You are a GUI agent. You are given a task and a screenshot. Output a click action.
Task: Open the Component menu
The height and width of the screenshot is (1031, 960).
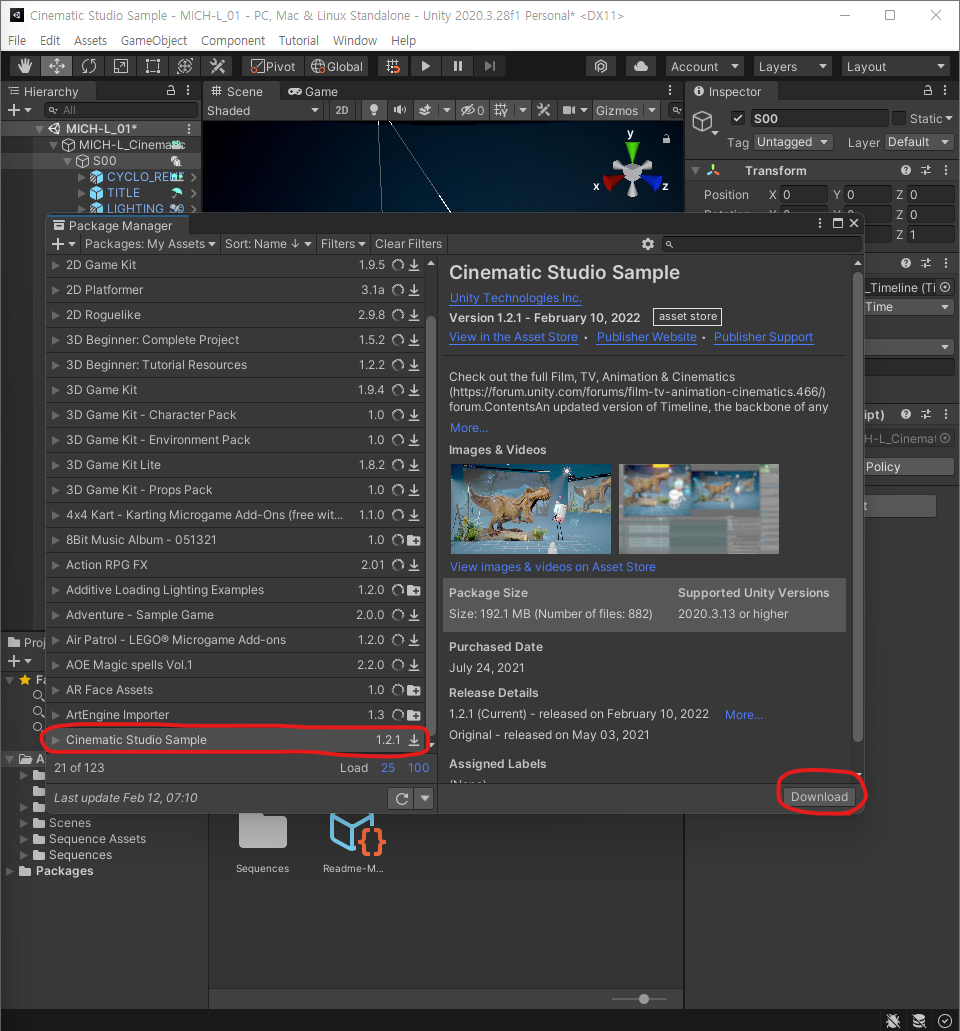233,41
